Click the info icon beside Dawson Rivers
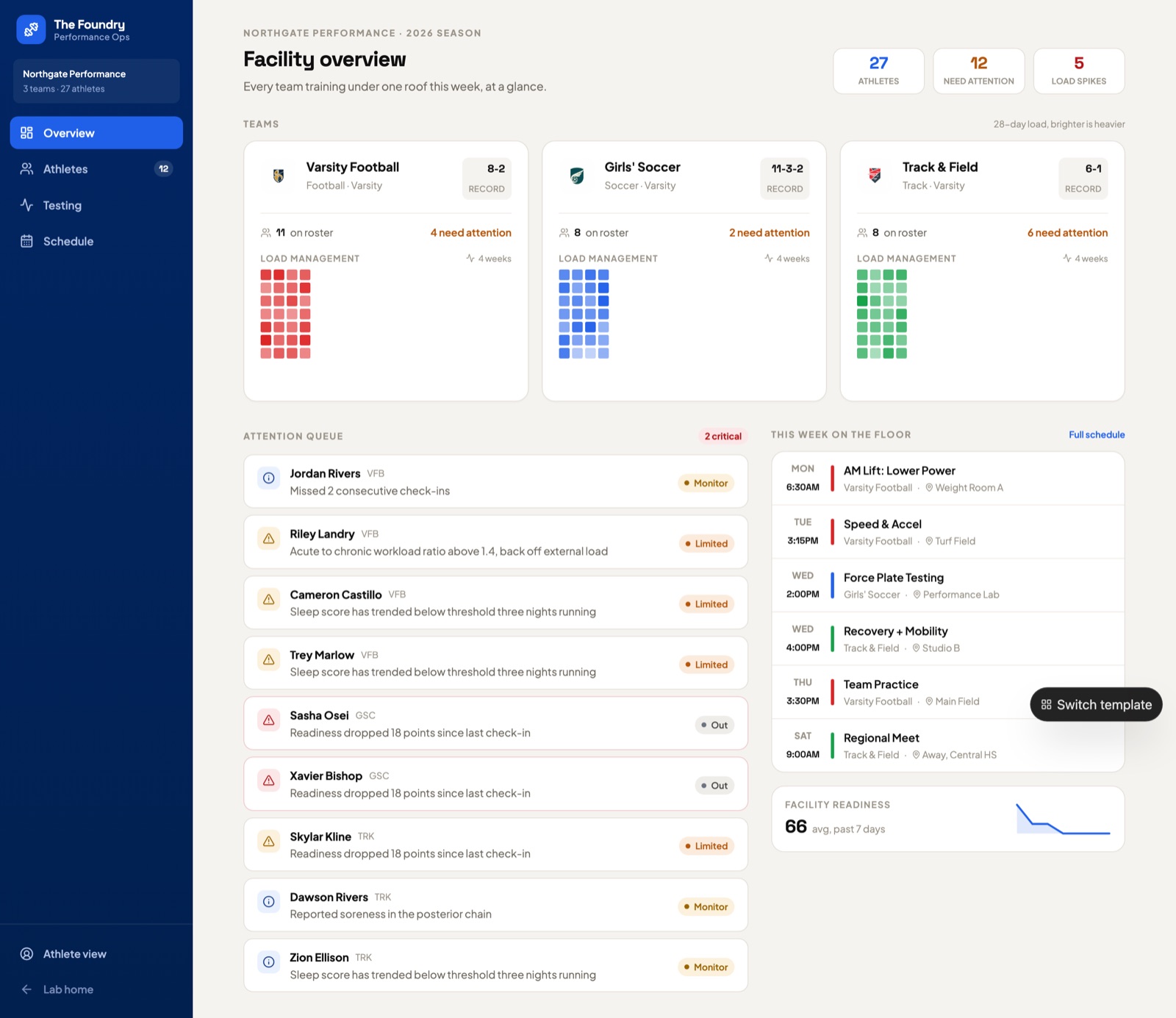This screenshot has width=1176, height=1018. (x=269, y=902)
